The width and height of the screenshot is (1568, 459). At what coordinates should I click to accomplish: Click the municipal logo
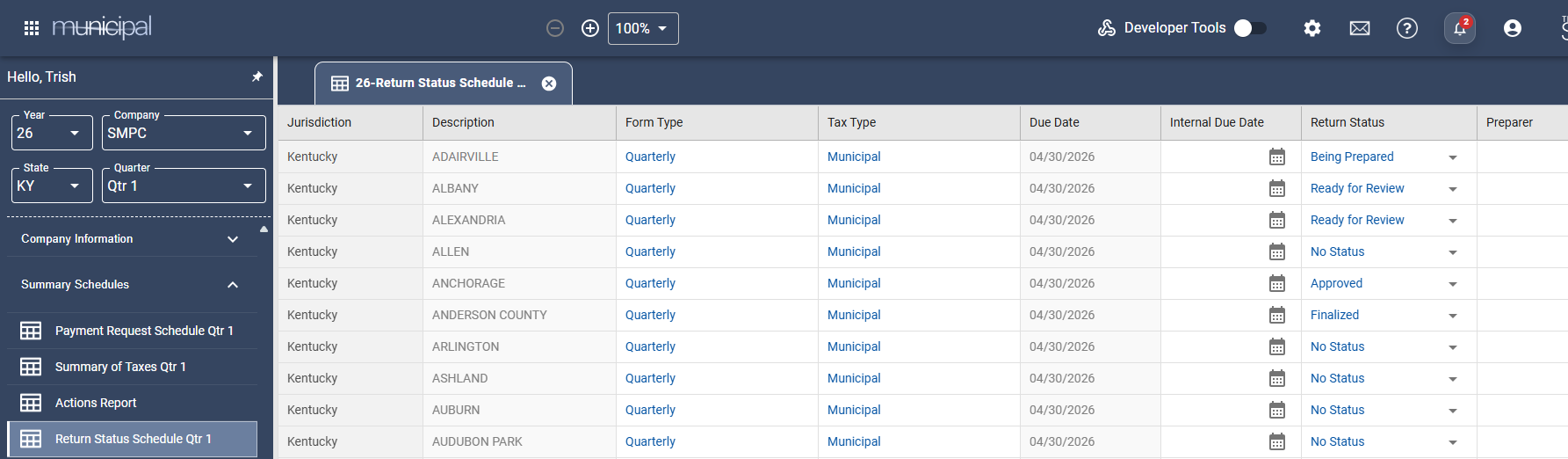[102, 27]
